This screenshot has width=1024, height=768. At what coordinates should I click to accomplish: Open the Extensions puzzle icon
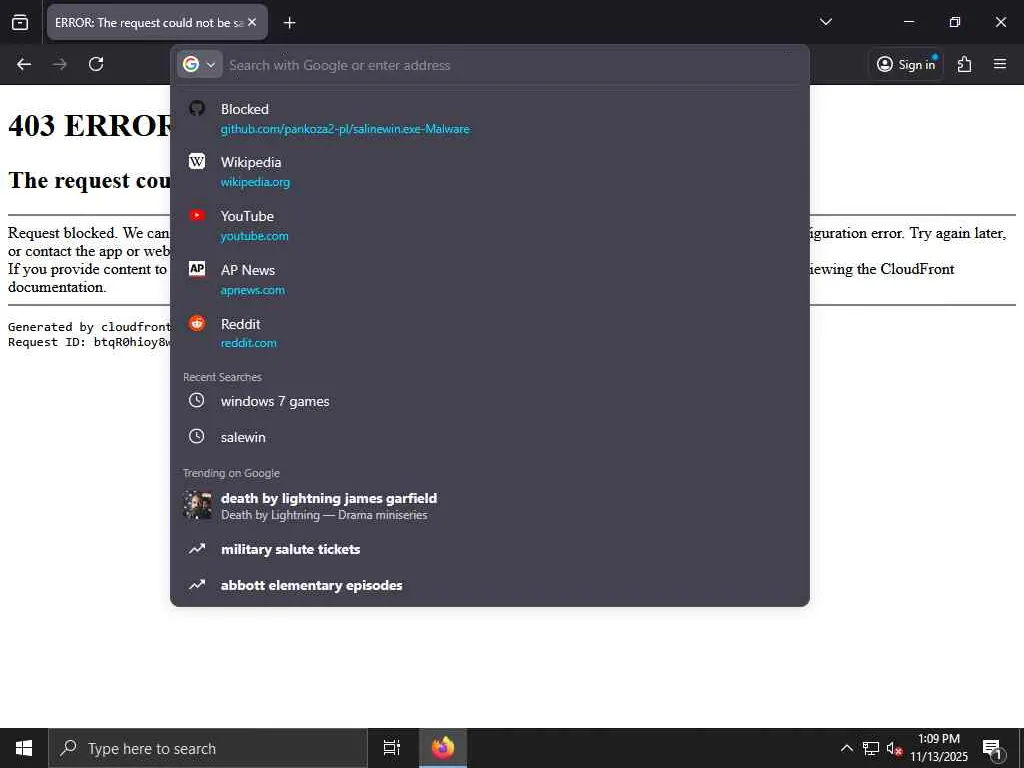point(964,64)
